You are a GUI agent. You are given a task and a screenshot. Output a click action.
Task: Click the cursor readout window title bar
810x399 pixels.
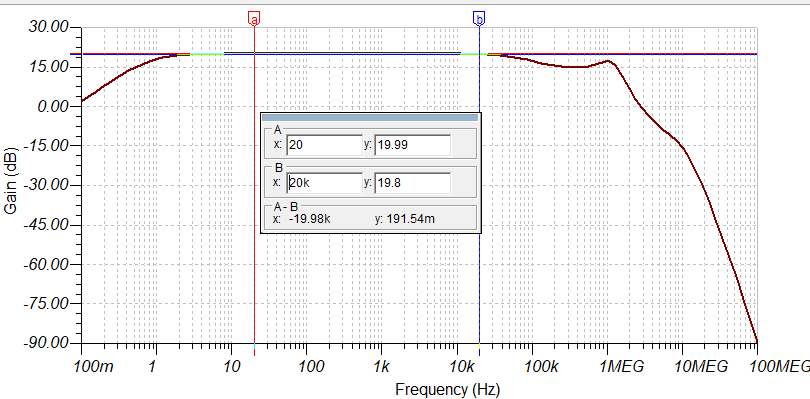click(x=370, y=118)
